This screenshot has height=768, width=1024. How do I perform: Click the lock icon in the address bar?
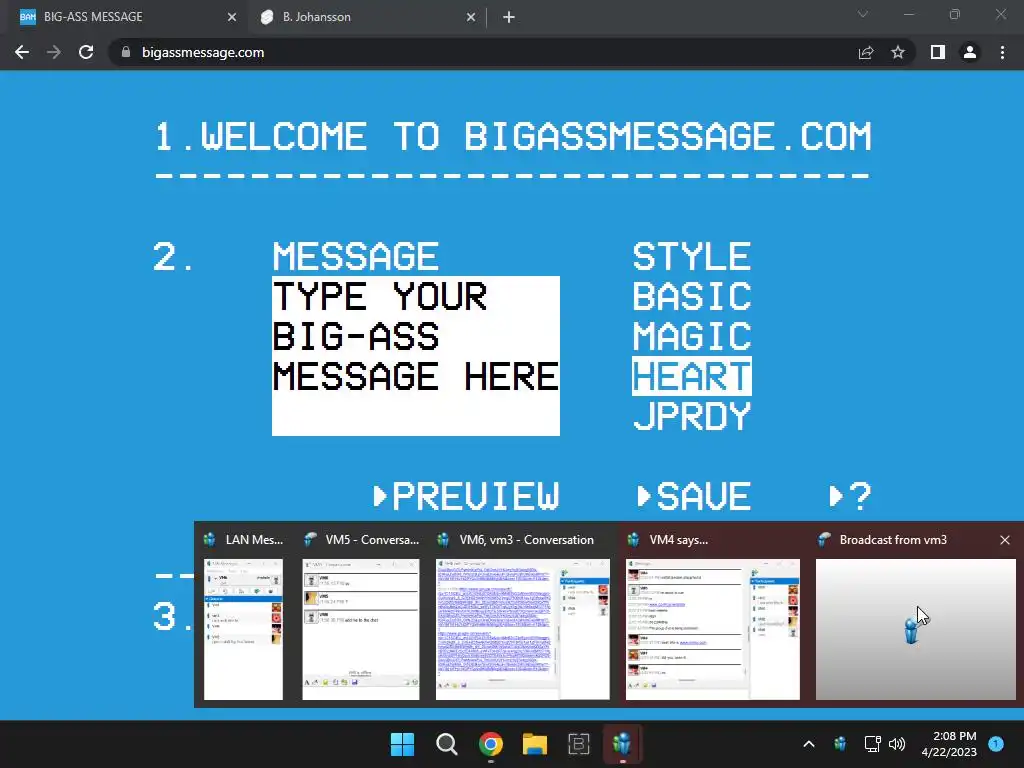(x=126, y=52)
